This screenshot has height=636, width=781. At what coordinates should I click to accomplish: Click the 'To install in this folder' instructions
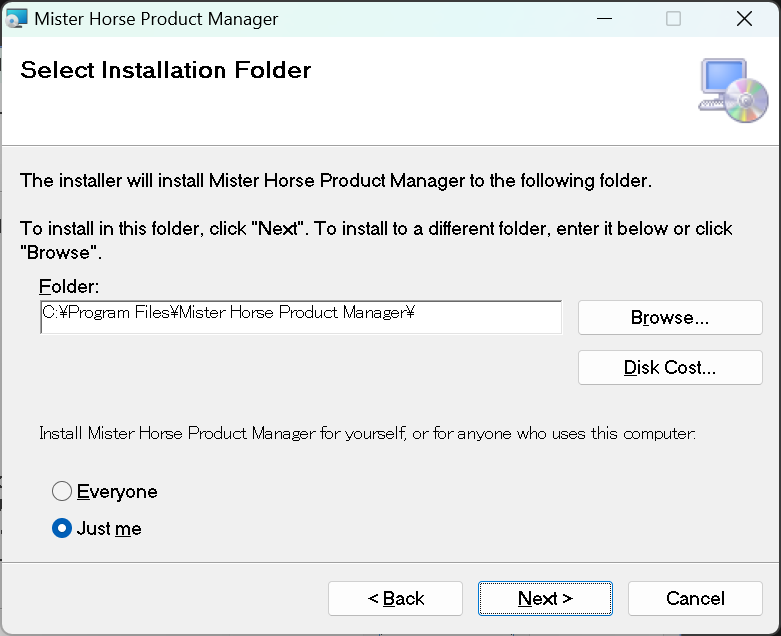pos(376,229)
